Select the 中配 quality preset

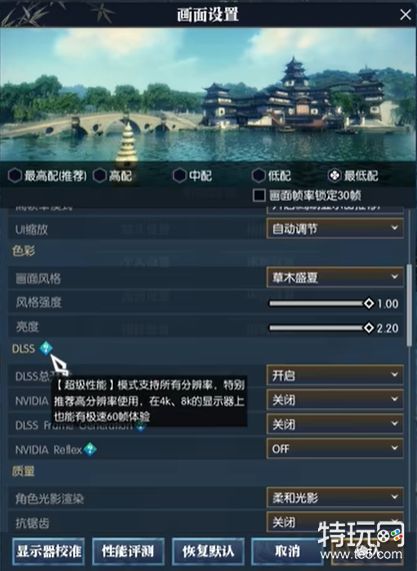coord(192,176)
